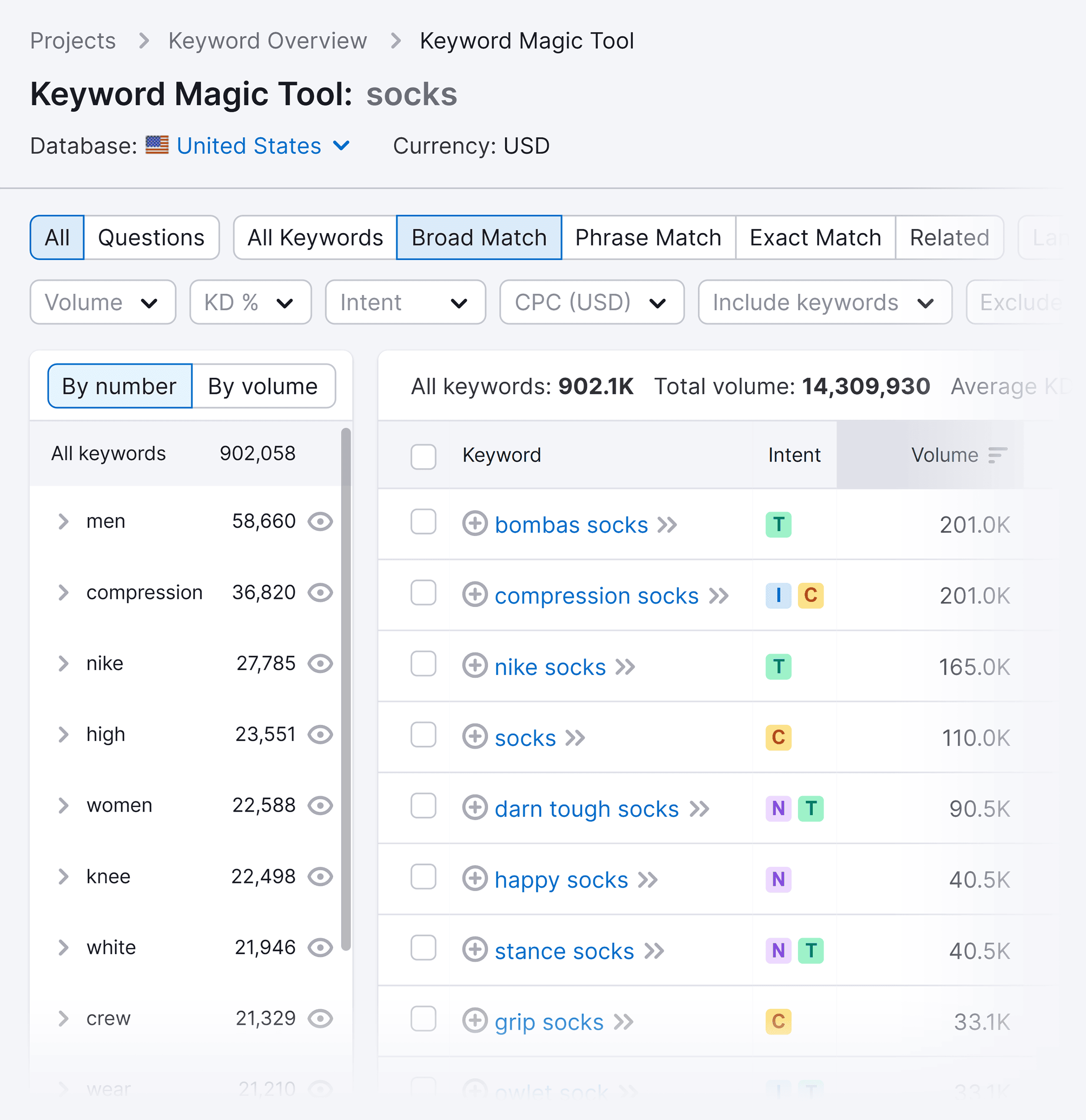The height and width of the screenshot is (1120, 1086).
Task: Switch to the Questions tab
Action: coord(152,237)
